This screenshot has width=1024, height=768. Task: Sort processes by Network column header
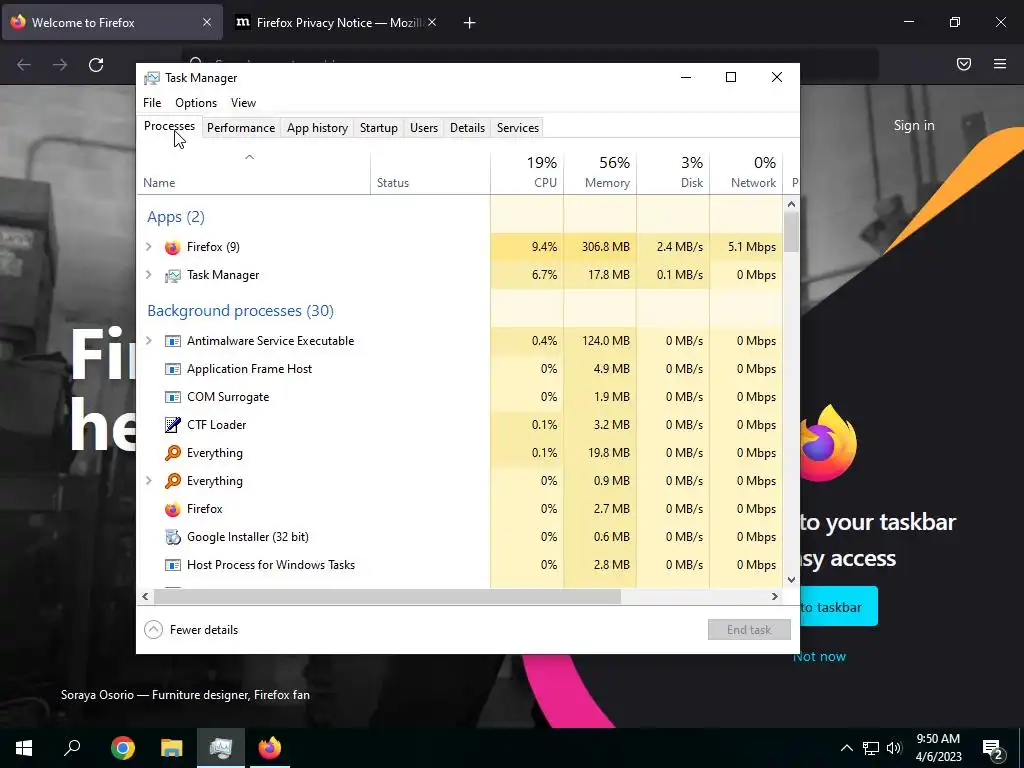pyautogui.click(x=746, y=173)
